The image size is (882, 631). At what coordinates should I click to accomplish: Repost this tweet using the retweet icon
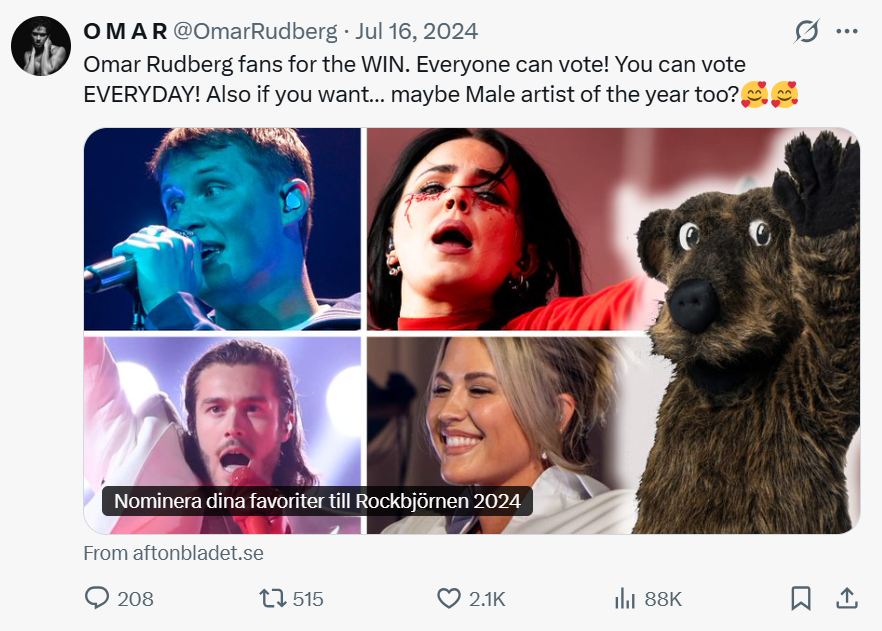coord(272,598)
